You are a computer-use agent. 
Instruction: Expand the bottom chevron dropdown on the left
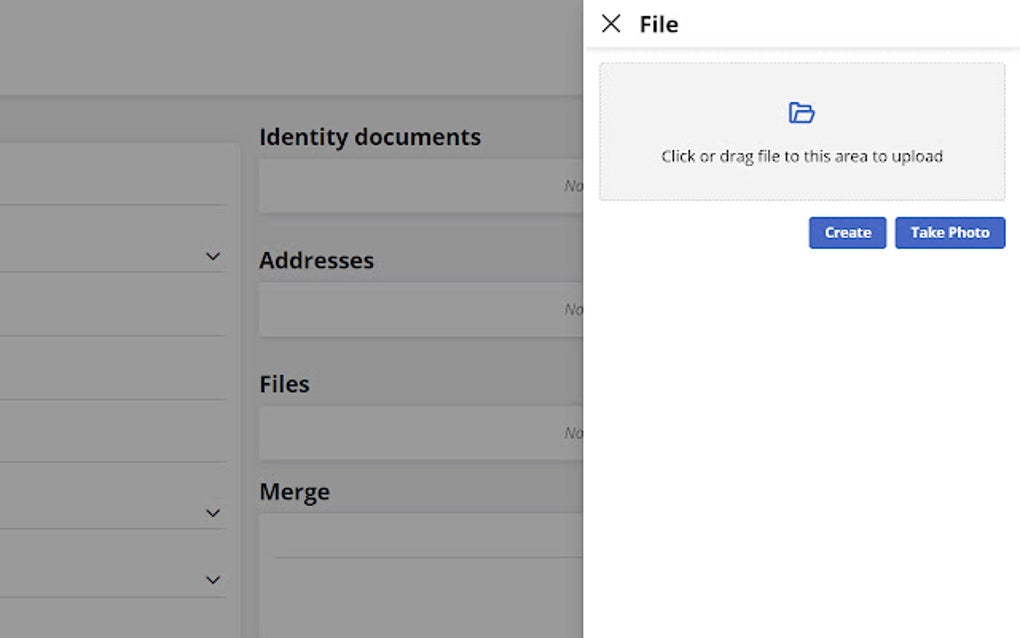(212, 578)
